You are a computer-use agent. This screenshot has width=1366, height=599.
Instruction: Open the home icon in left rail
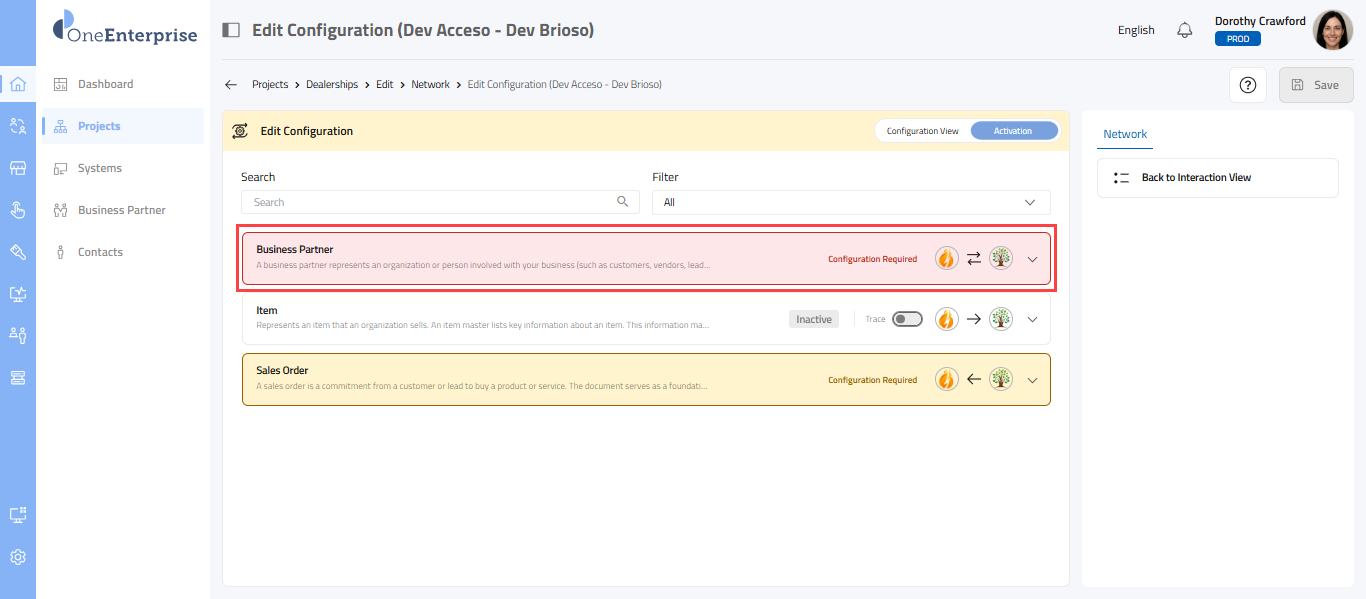tap(17, 84)
